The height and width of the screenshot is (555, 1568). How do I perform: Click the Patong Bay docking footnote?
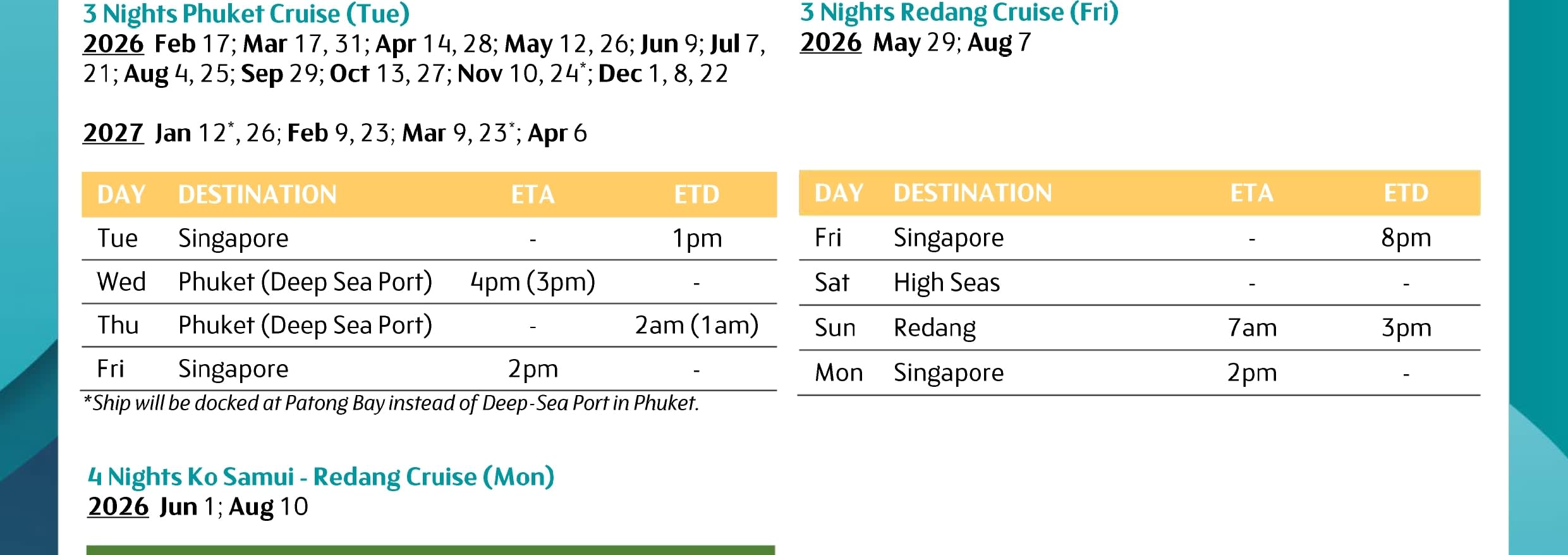click(x=391, y=403)
